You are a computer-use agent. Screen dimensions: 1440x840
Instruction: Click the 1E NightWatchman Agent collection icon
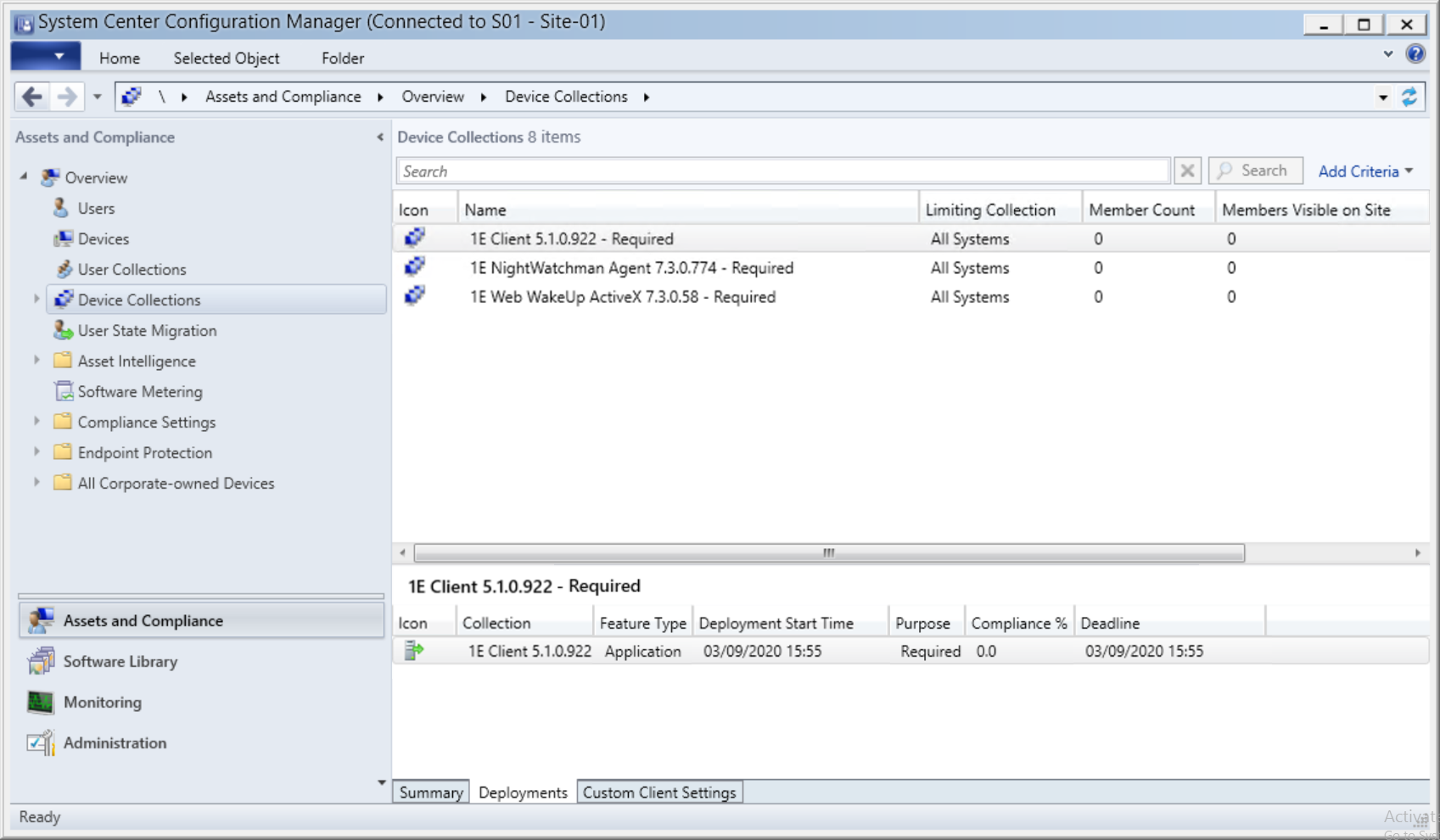(414, 267)
